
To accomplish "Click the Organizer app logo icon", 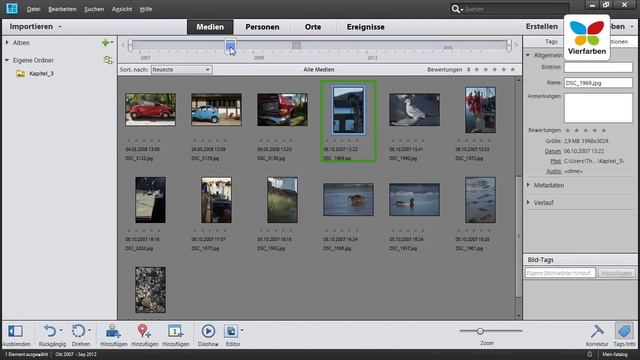I will click(12, 8).
